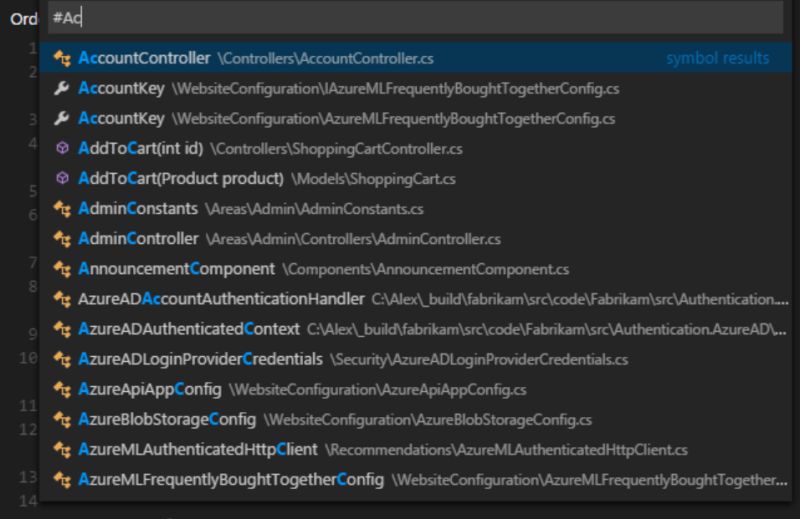Image resolution: width=800 pixels, height=519 pixels.
Task: Select the AccountController symbol result
Action: pyautogui.click(x=415, y=58)
